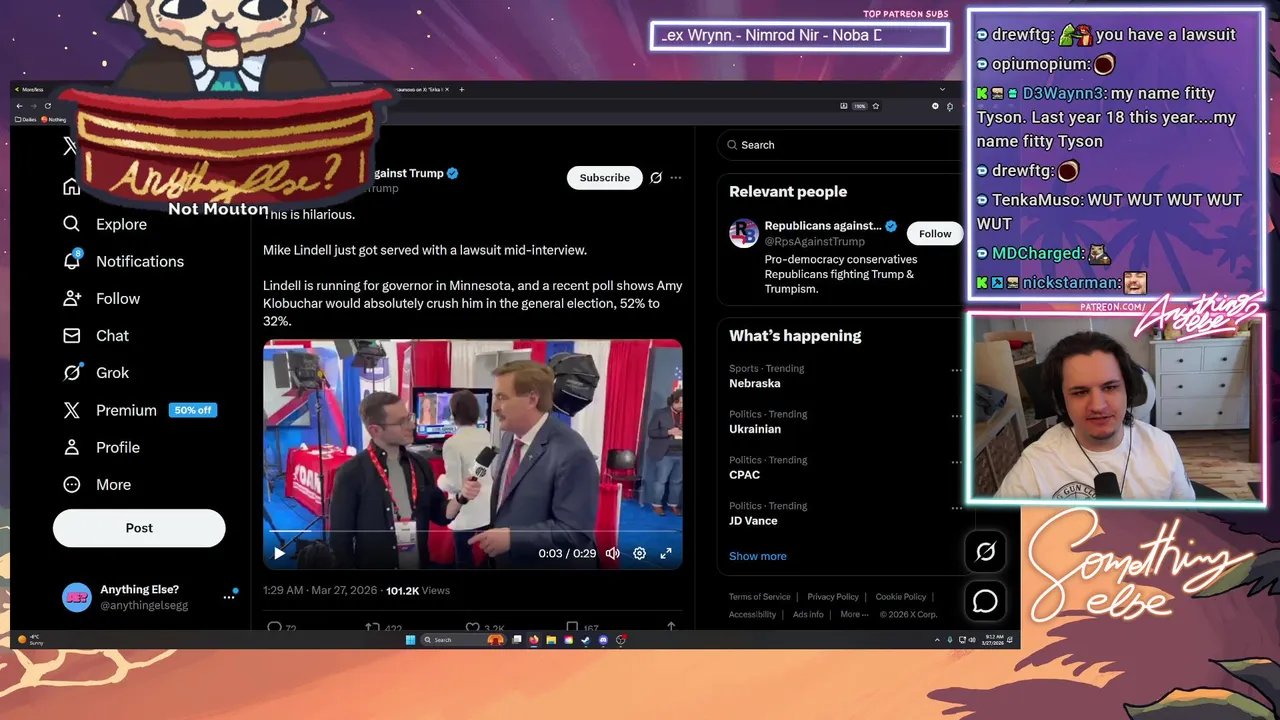
Task: Open the Dailies bookmarks folder
Action: [26, 119]
